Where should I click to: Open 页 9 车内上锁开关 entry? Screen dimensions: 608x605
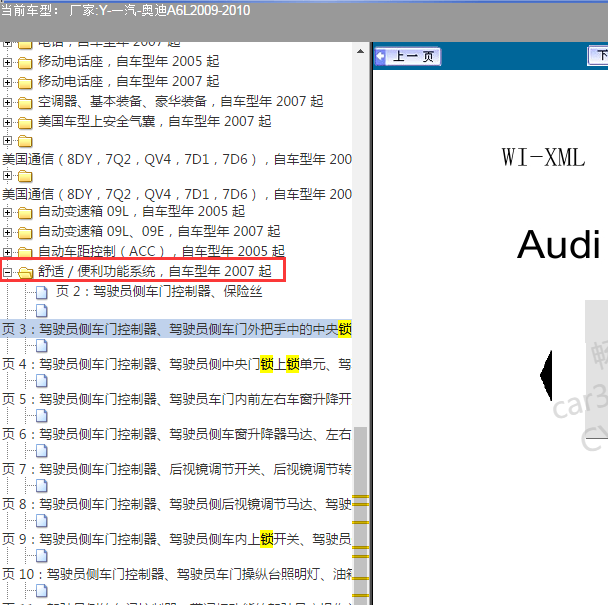[176, 539]
